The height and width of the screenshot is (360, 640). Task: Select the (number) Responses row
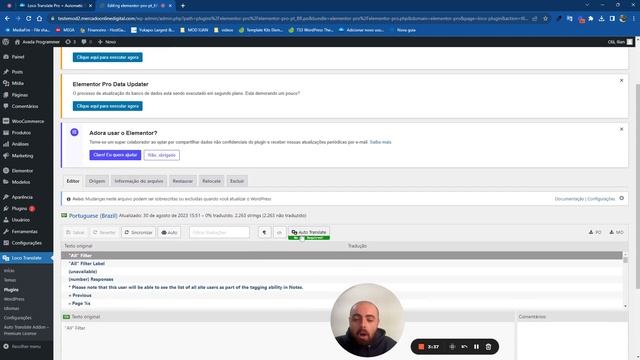point(342,280)
